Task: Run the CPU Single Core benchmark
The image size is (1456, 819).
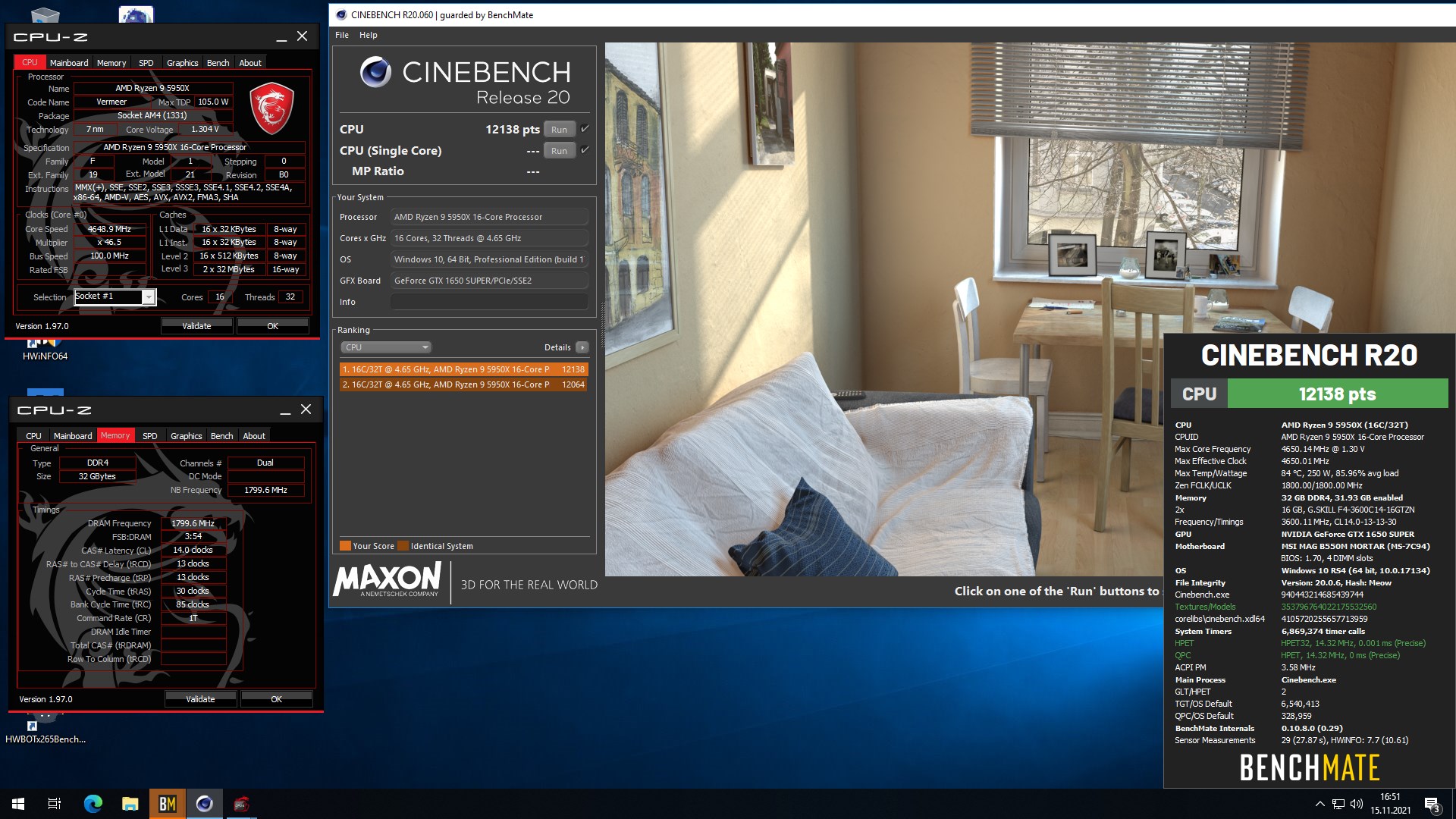Action: click(559, 151)
